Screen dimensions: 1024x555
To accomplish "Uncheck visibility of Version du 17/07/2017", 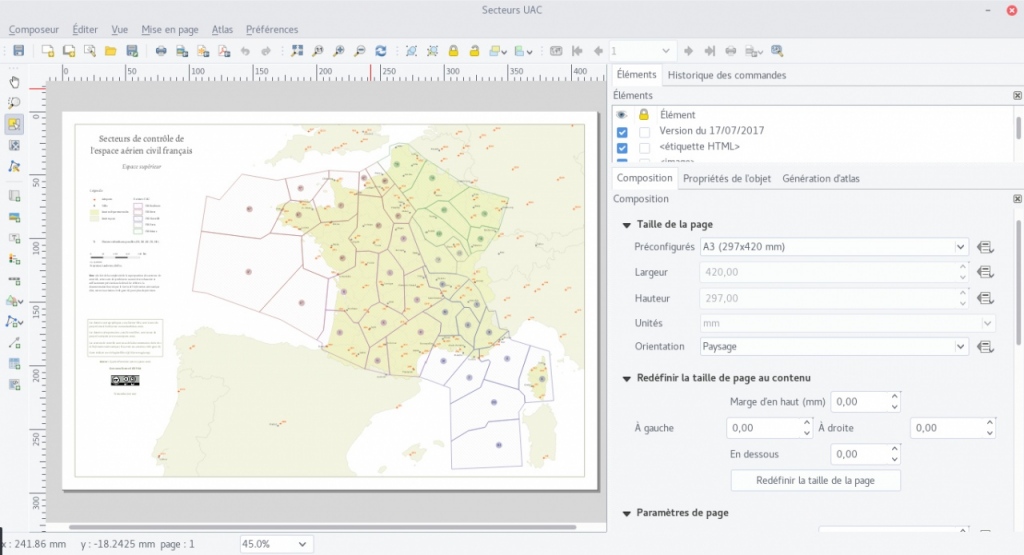I will pyautogui.click(x=622, y=131).
